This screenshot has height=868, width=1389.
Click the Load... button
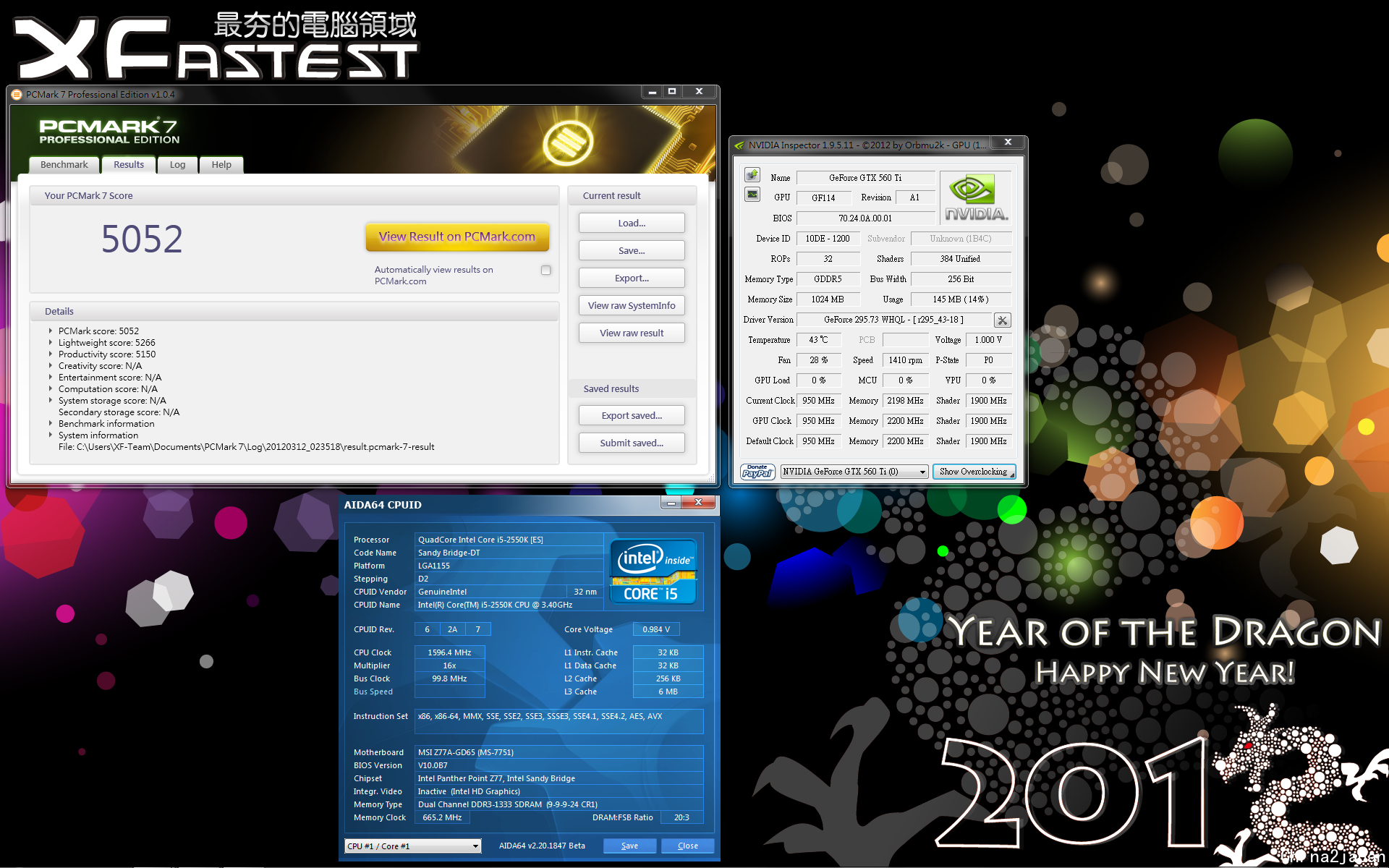[632, 223]
